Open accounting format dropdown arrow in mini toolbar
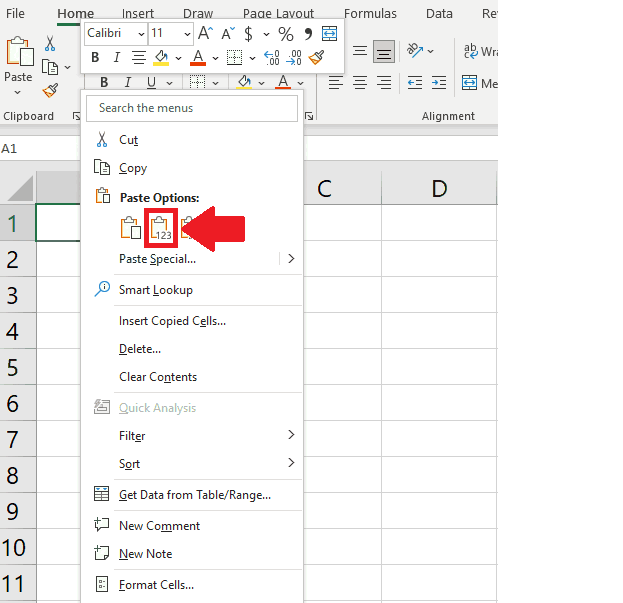Viewport: 623px width, 603px height. [x=267, y=35]
